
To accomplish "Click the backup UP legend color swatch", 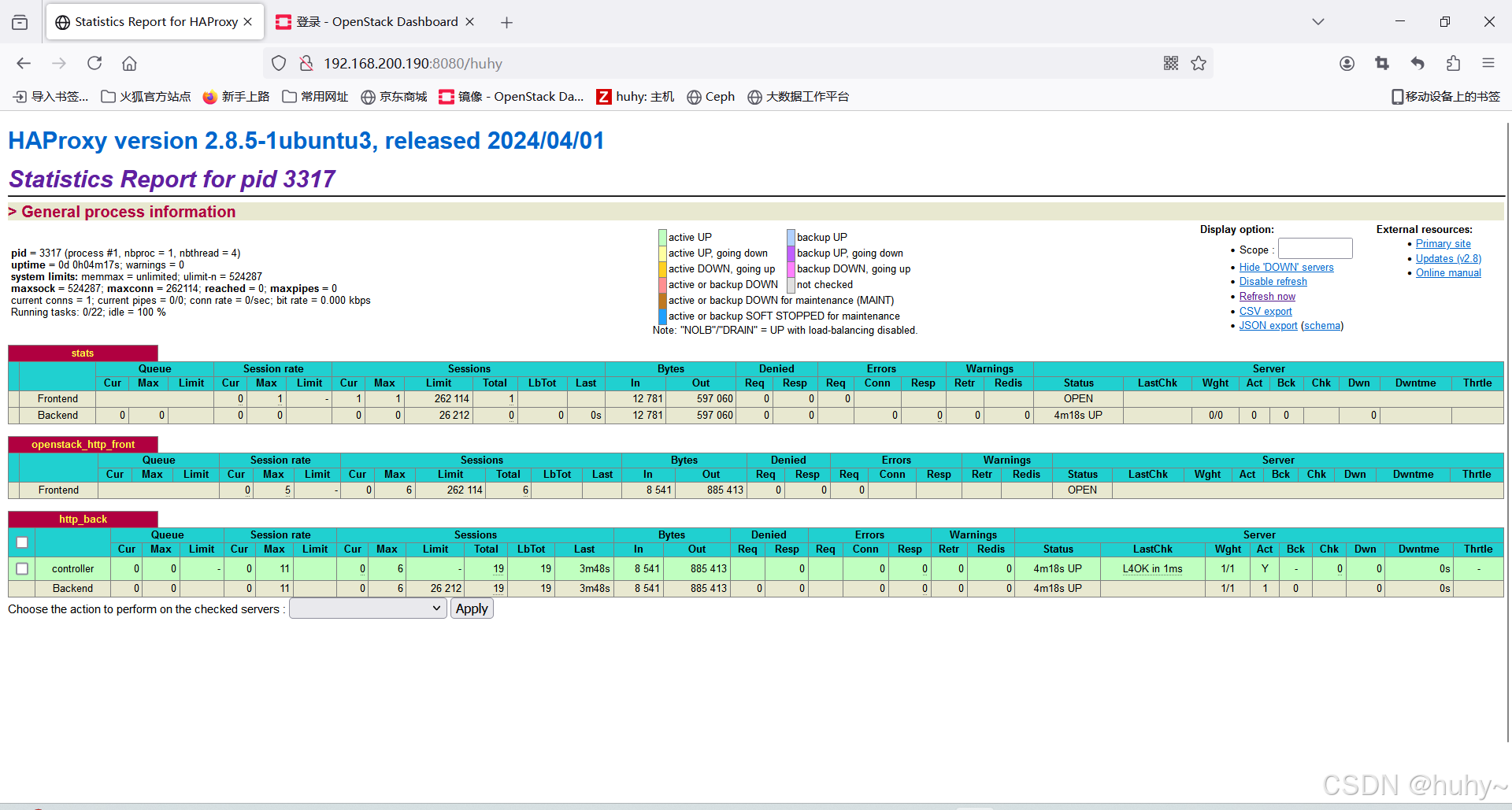I will [x=791, y=237].
